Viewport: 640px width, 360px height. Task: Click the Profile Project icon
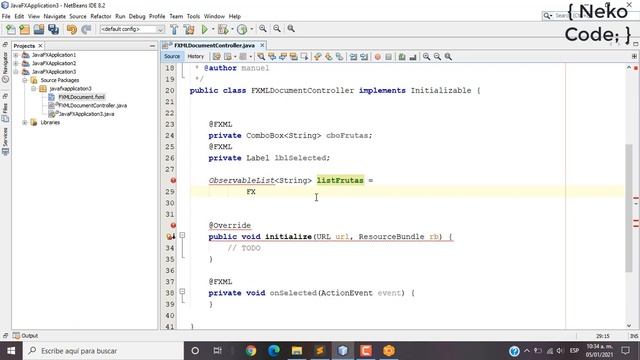coord(242,29)
